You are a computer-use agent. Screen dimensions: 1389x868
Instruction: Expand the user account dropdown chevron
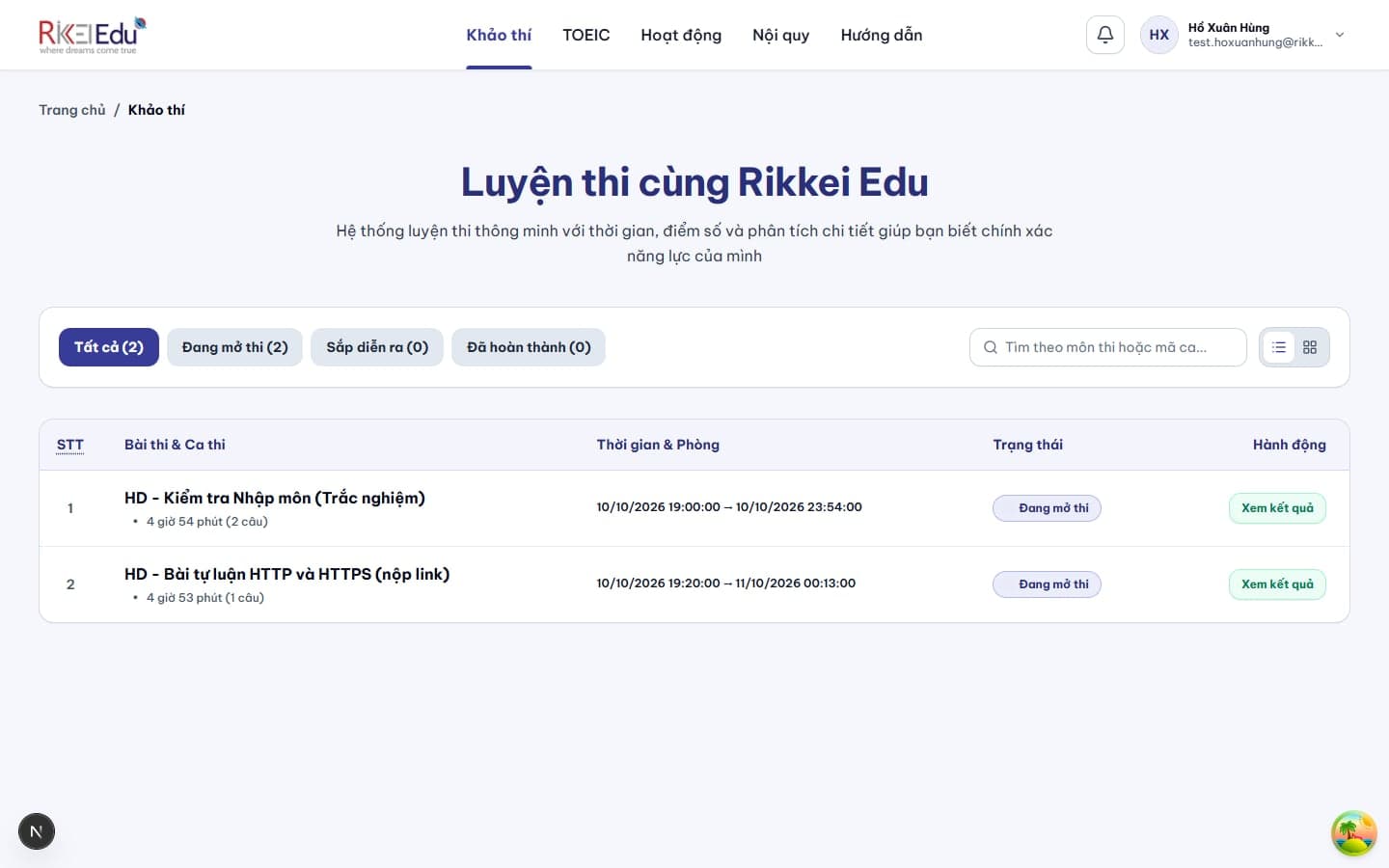tap(1339, 35)
